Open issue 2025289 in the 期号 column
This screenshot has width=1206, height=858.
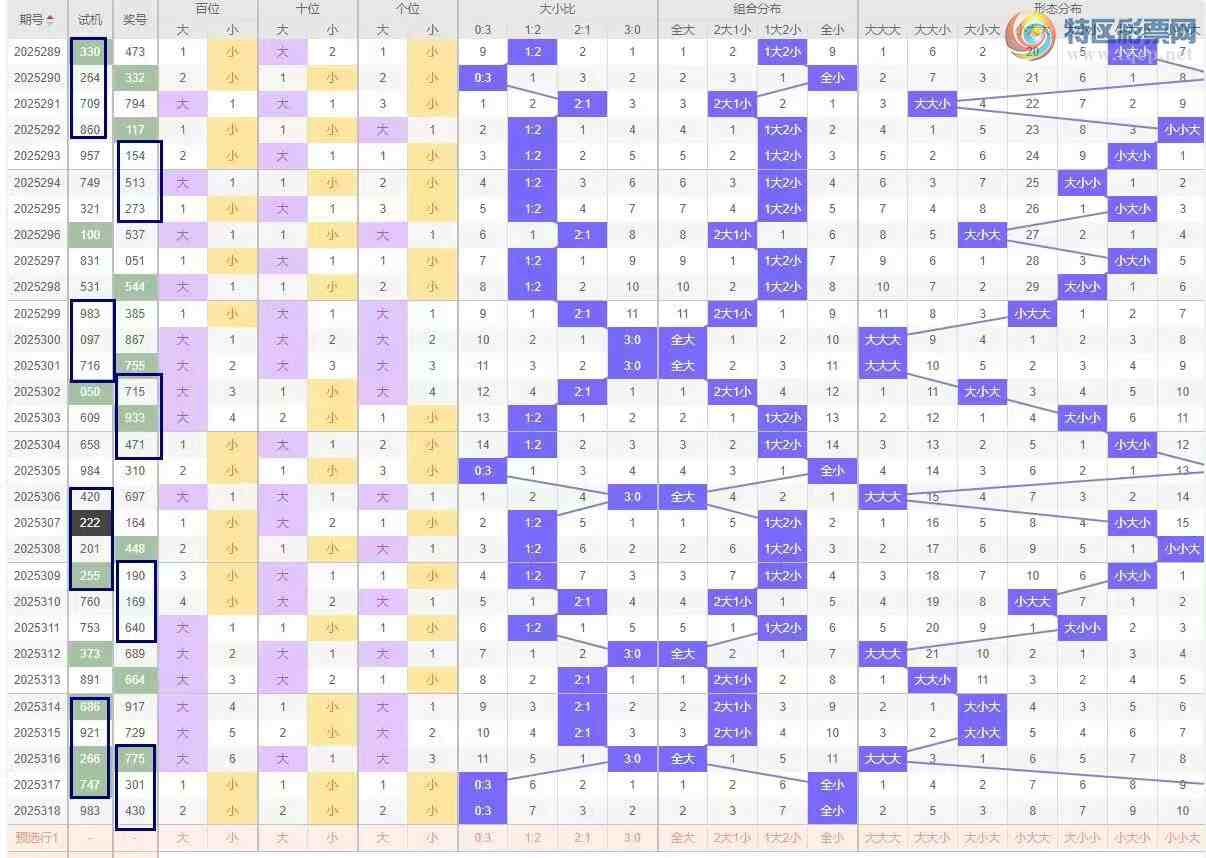click(x=37, y=52)
